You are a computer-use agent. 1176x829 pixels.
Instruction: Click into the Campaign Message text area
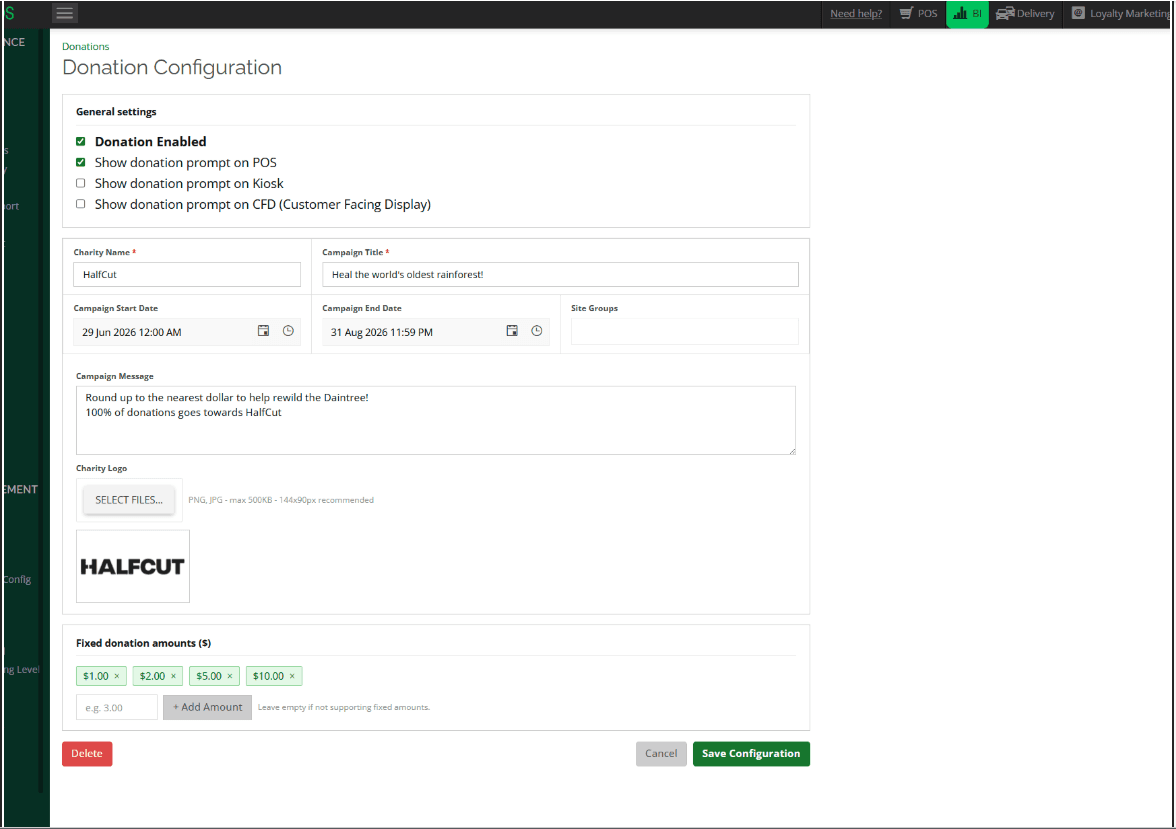coord(436,420)
